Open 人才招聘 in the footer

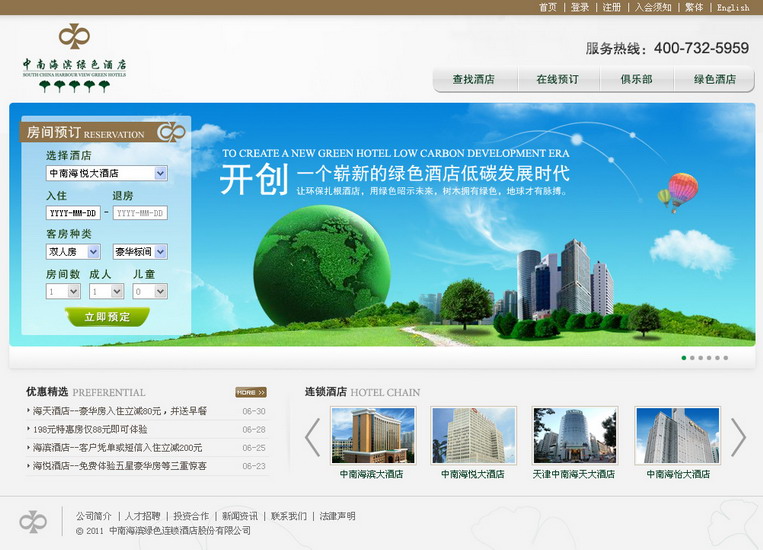click(143, 516)
